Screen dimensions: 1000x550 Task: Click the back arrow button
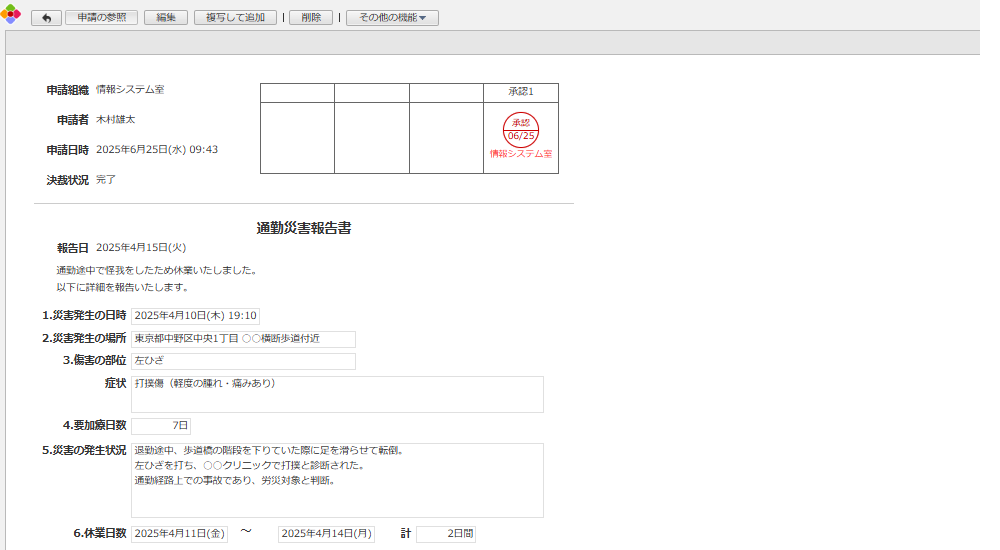pyautogui.click(x=46, y=18)
